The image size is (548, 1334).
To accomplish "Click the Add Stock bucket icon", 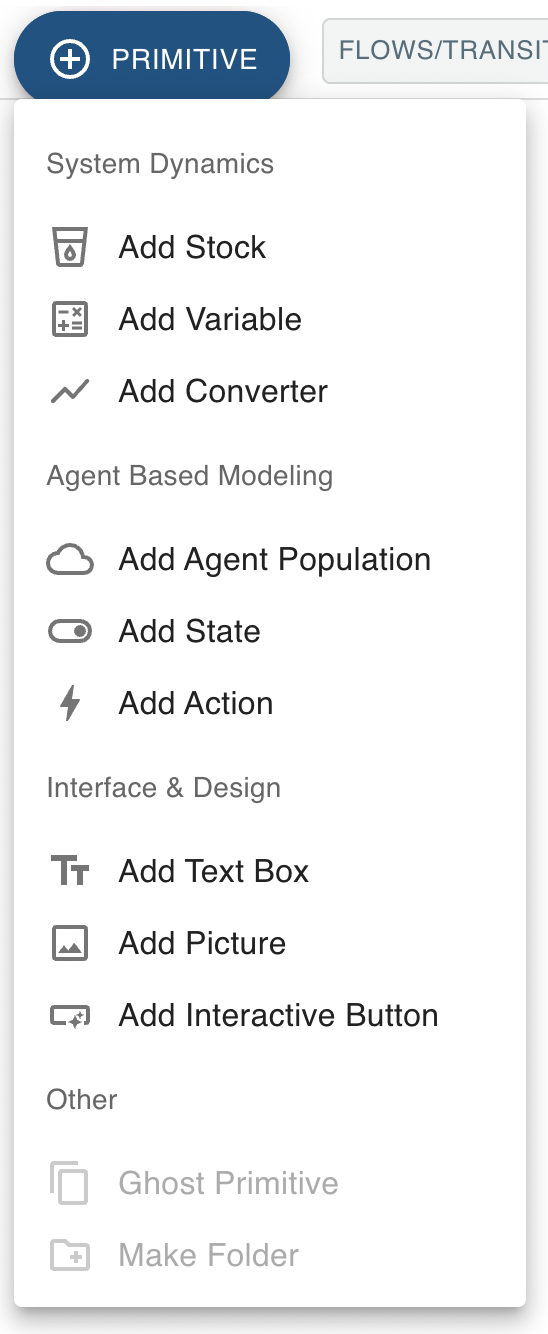I will (70, 247).
